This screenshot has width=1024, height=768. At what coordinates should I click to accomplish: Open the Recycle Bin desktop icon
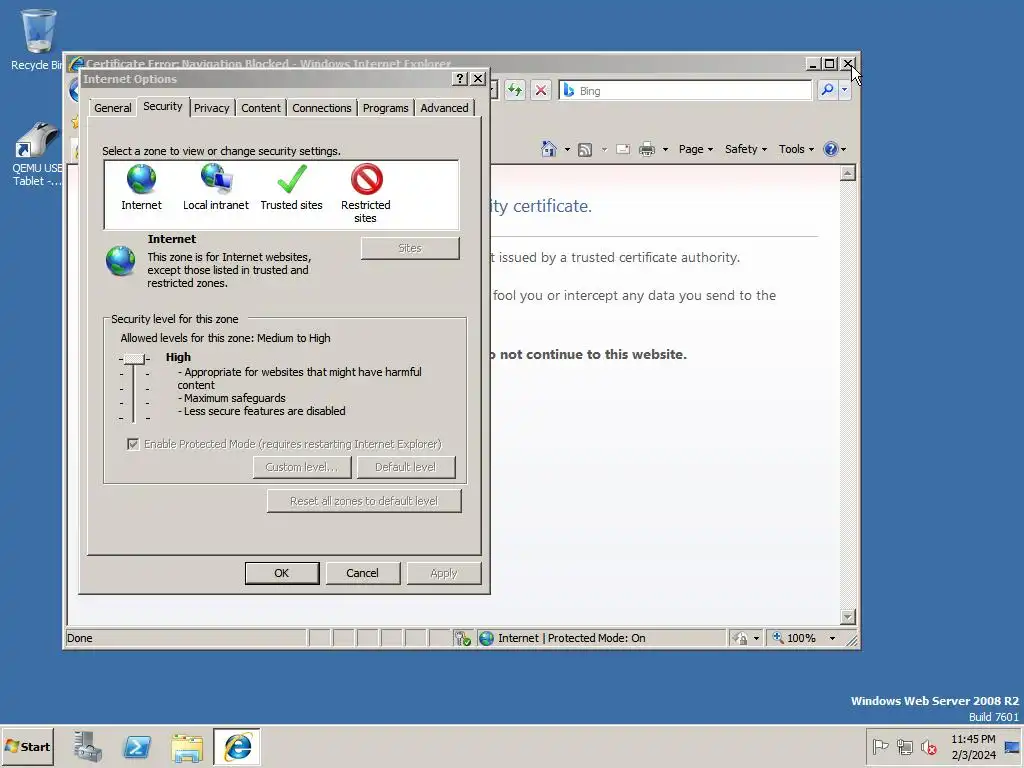38,39
